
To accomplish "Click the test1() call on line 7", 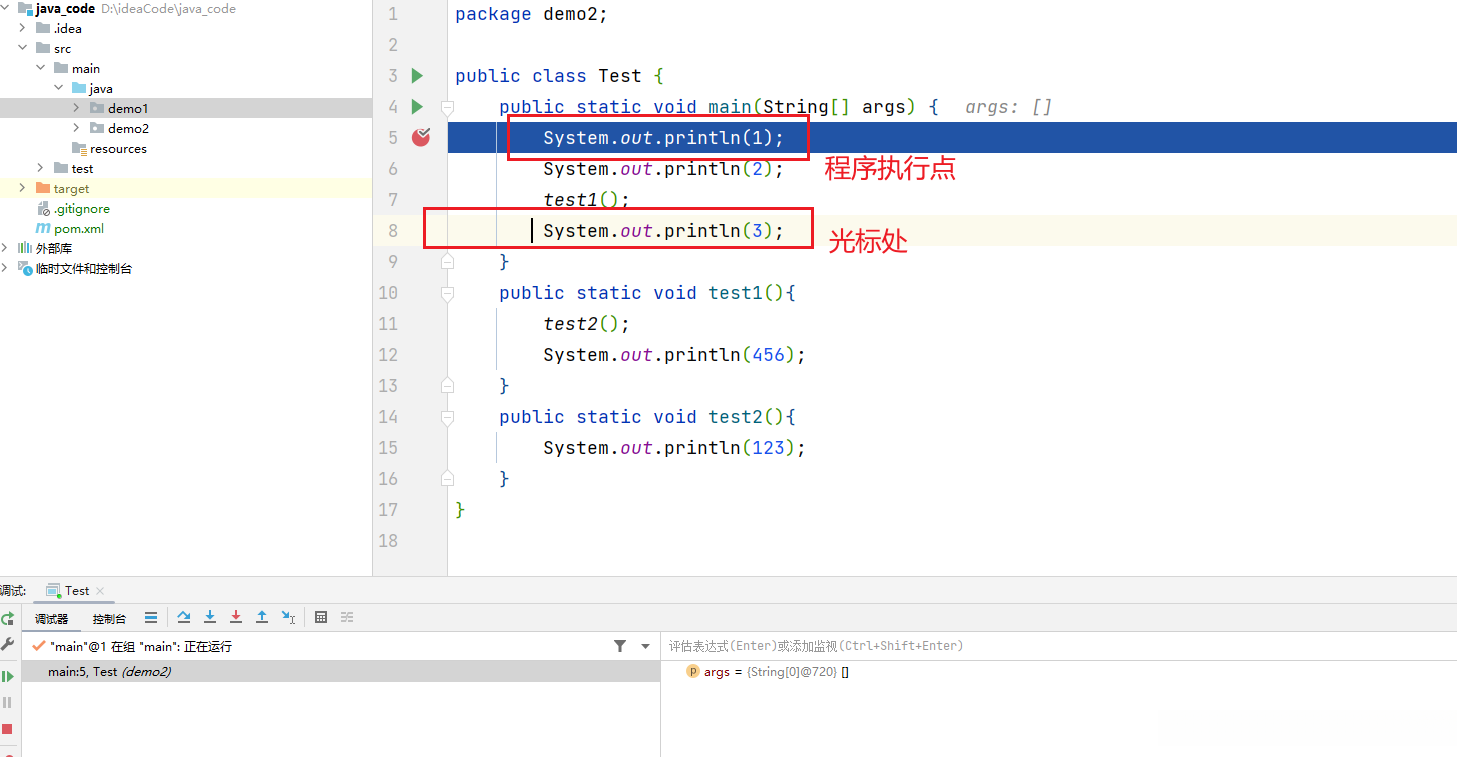I will coord(587,200).
